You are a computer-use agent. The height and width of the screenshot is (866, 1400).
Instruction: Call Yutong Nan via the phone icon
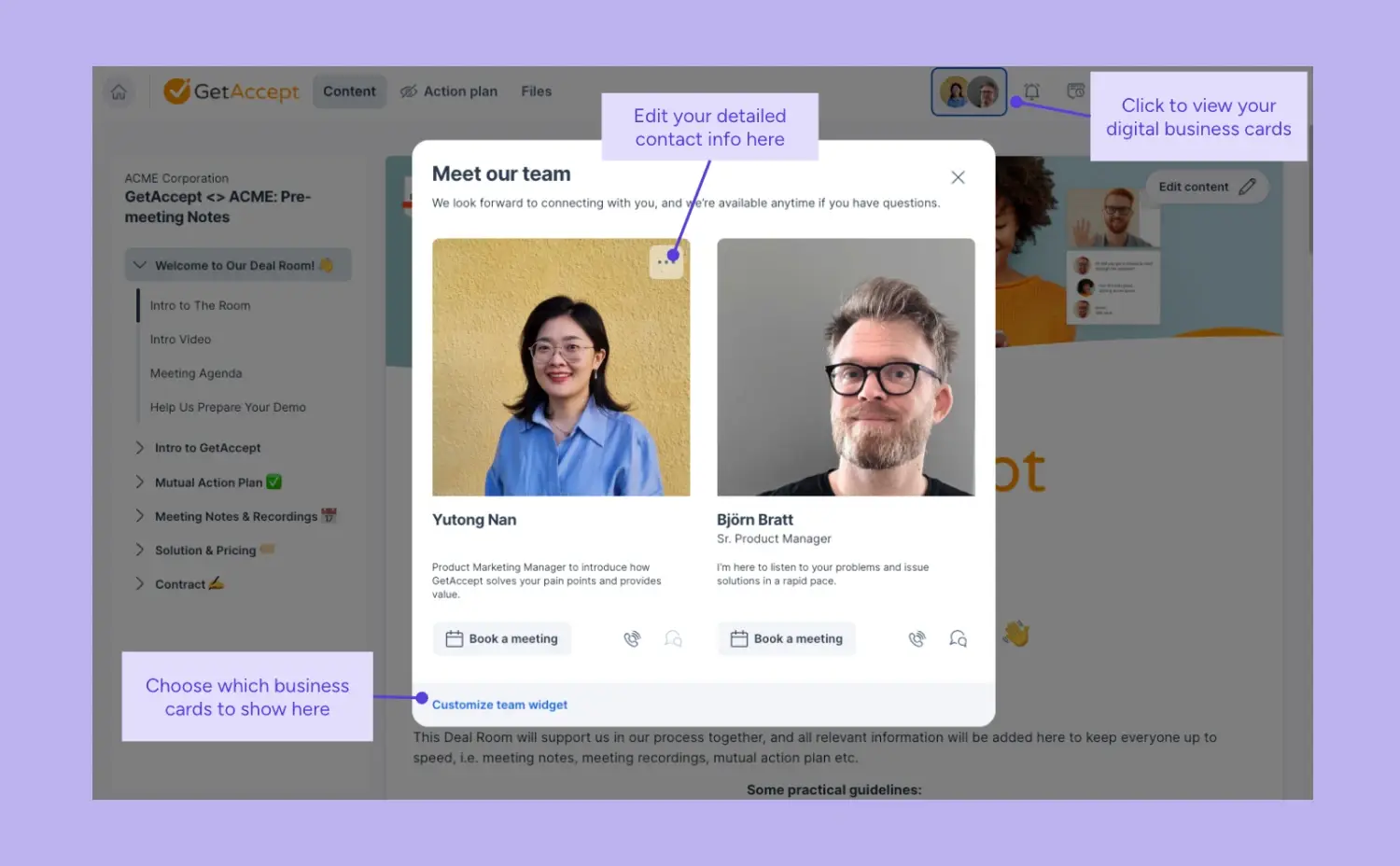click(x=632, y=638)
